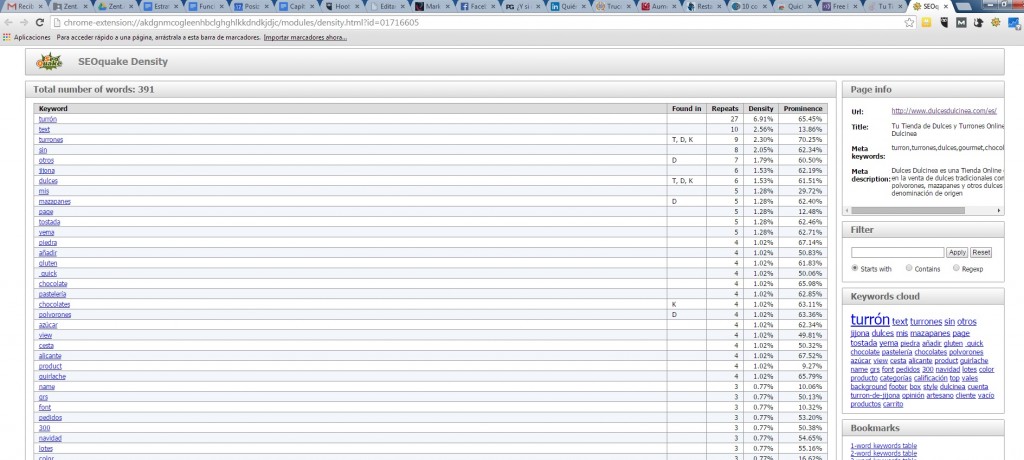1024x460 pixels.
Task: Click 'carrito' in the Keywords cloud
Action: (x=893, y=404)
